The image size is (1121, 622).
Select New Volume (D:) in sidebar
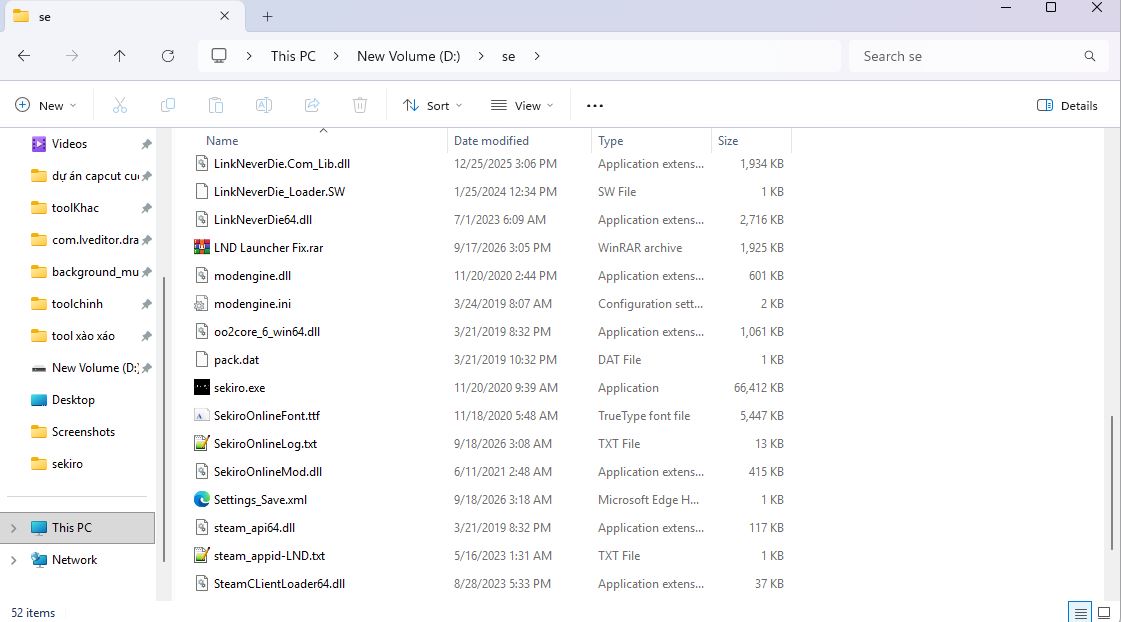[95, 368]
